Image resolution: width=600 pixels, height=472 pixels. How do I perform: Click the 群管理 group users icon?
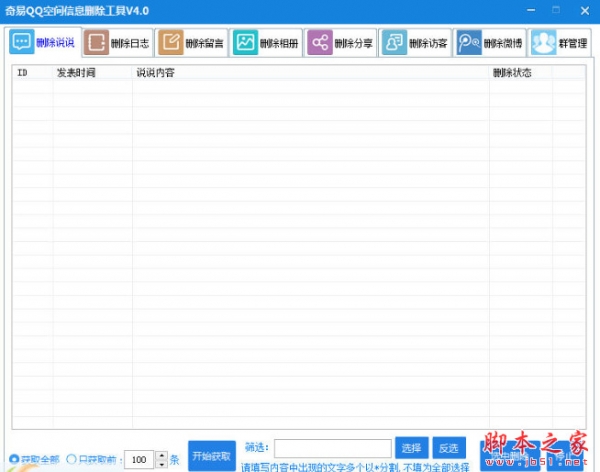point(543,42)
